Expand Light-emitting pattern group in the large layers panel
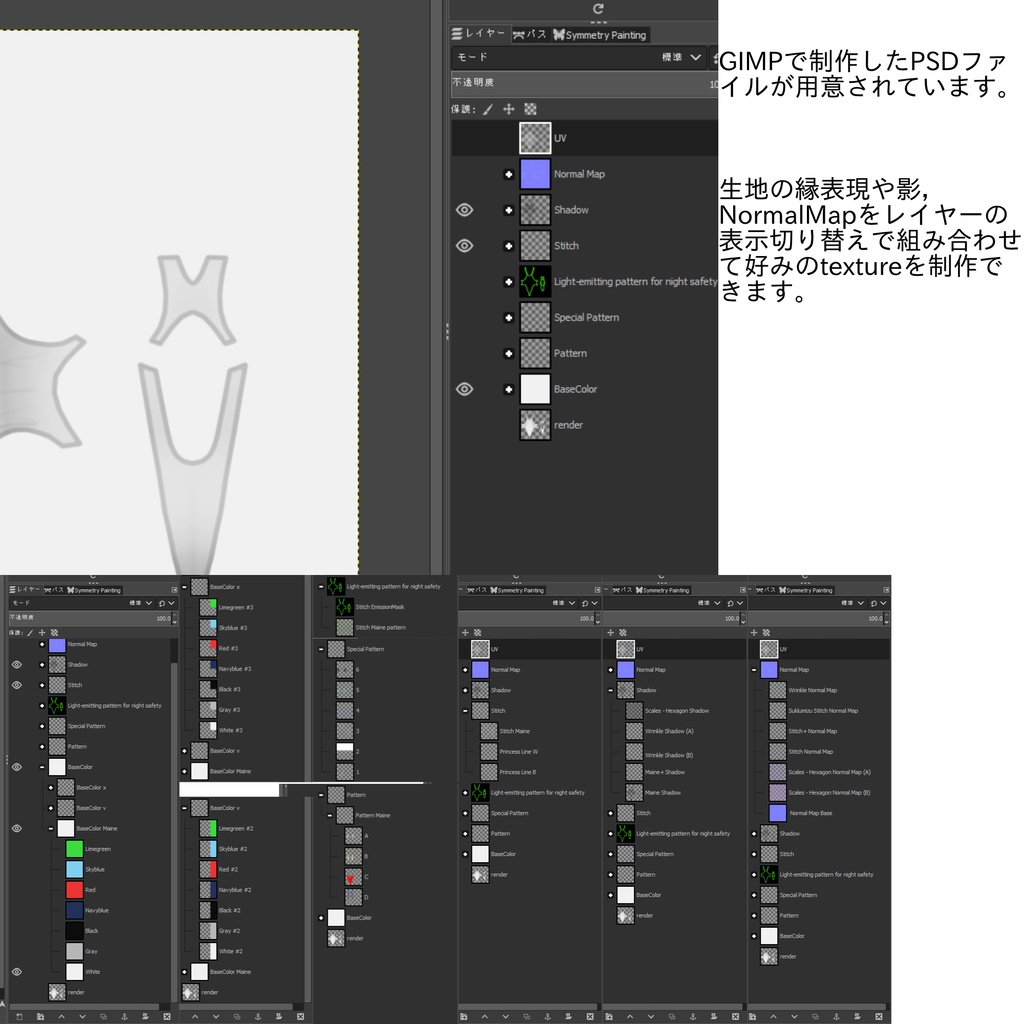The width and height of the screenshot is (1024, 1024). coord(509,281)
